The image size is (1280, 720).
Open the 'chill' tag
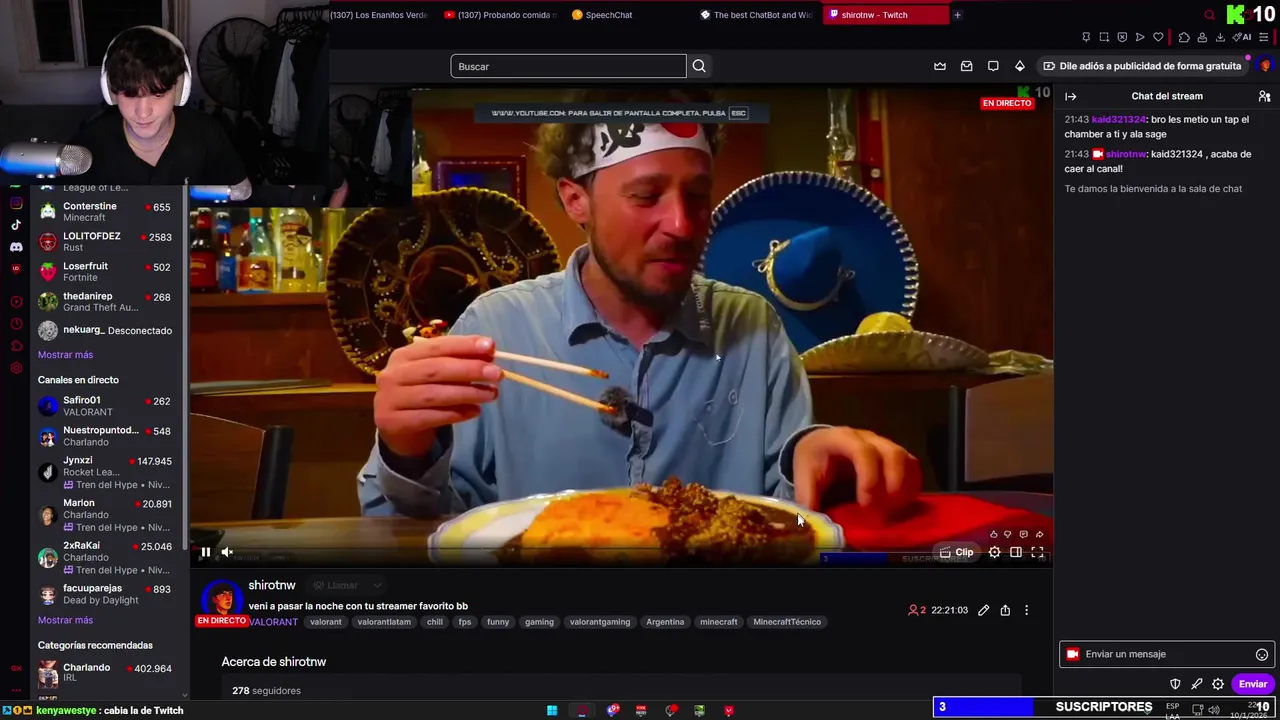(x=434, y=622)
